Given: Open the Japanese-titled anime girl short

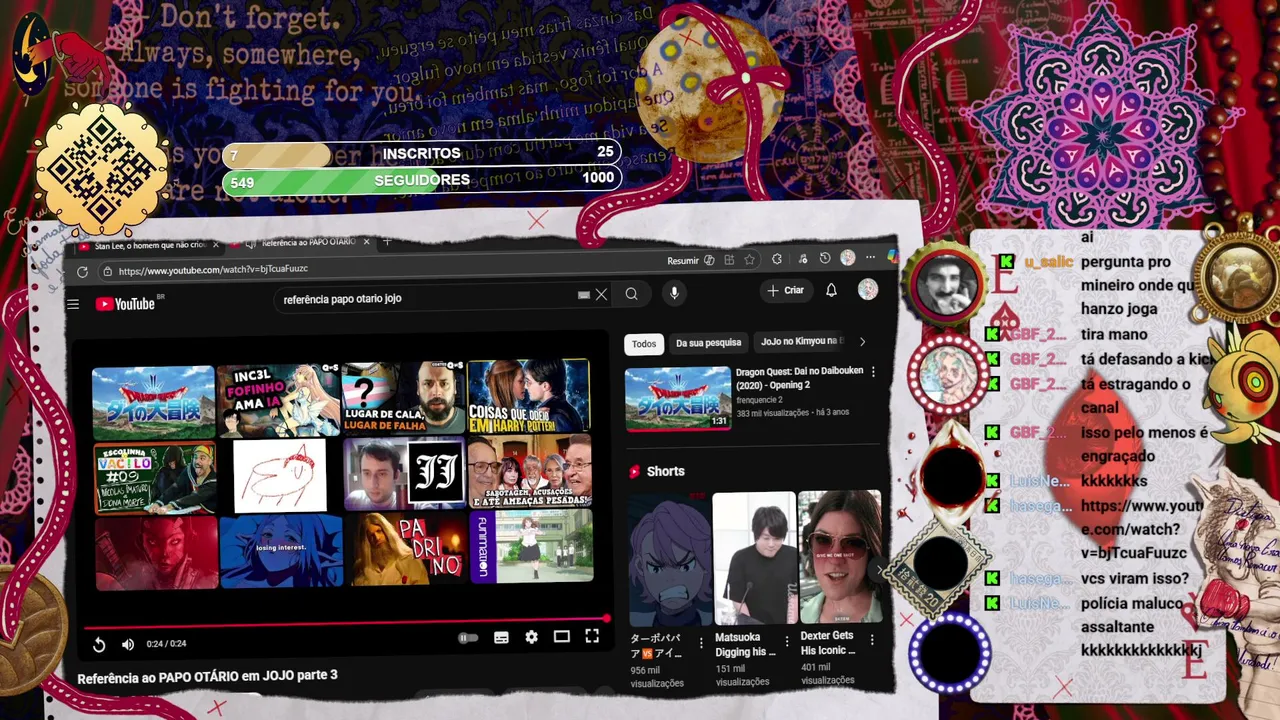Looking at the screenshot, I should [670, 558].
